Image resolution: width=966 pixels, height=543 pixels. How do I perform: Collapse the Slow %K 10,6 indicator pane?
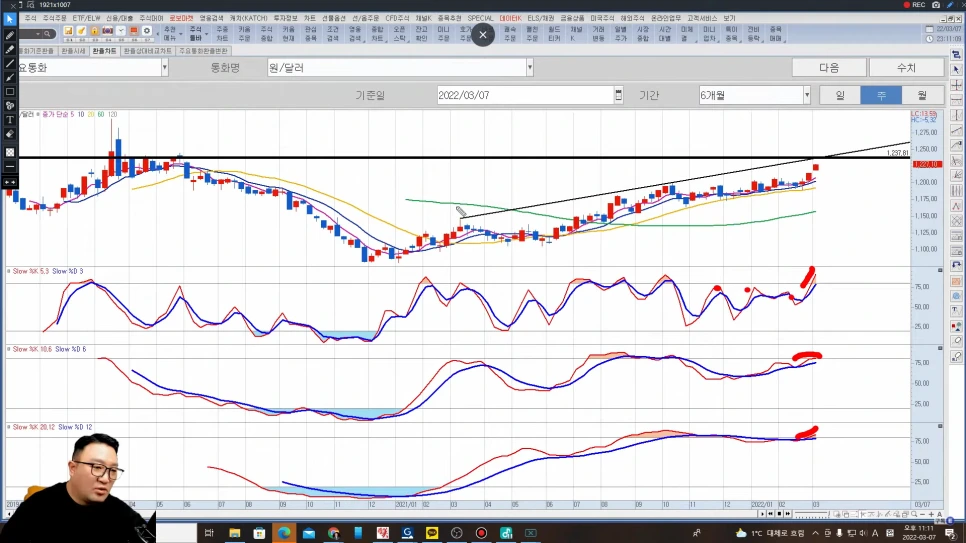point(940,348)
